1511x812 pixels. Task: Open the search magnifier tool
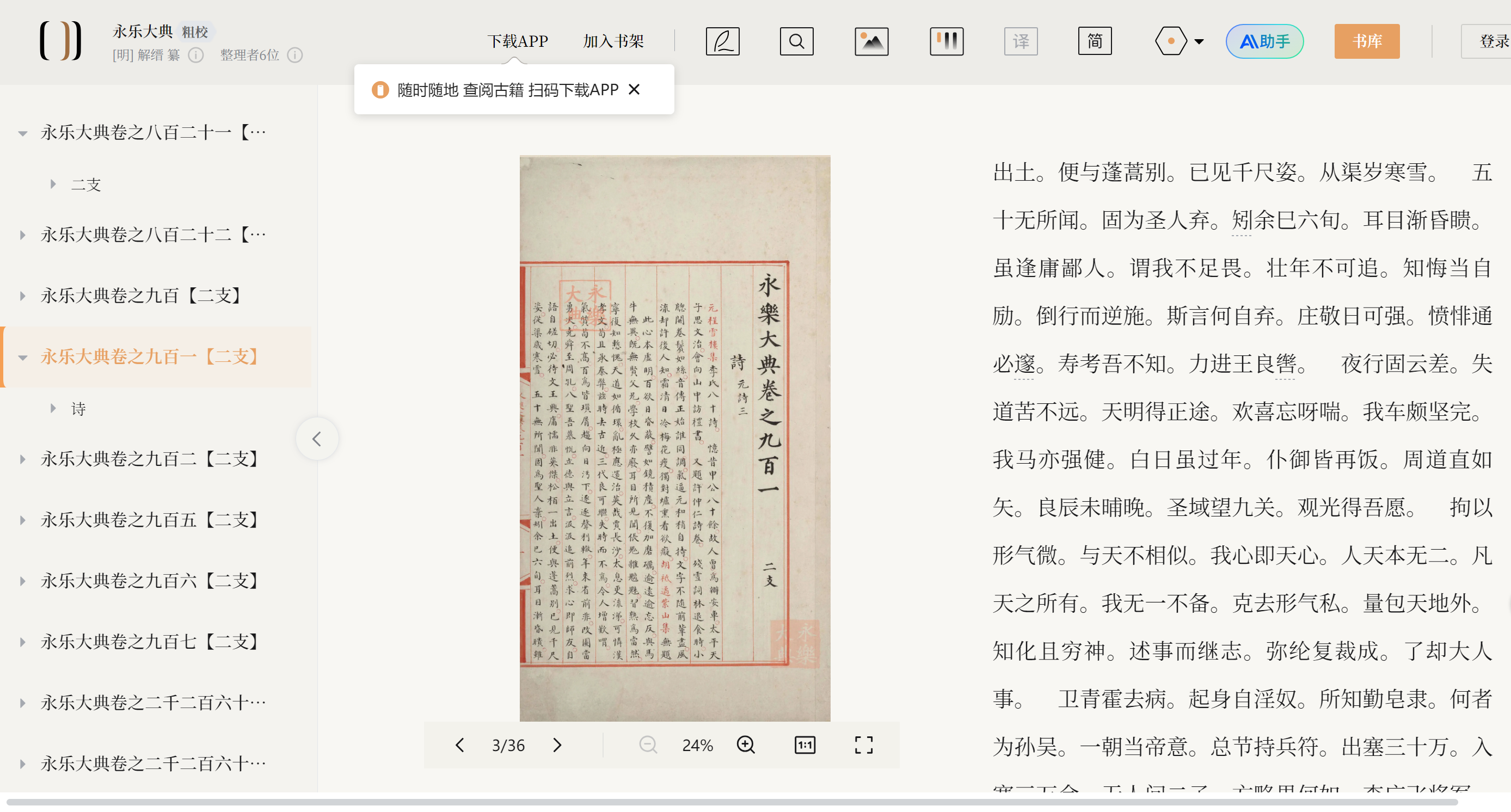coord(796,41)
